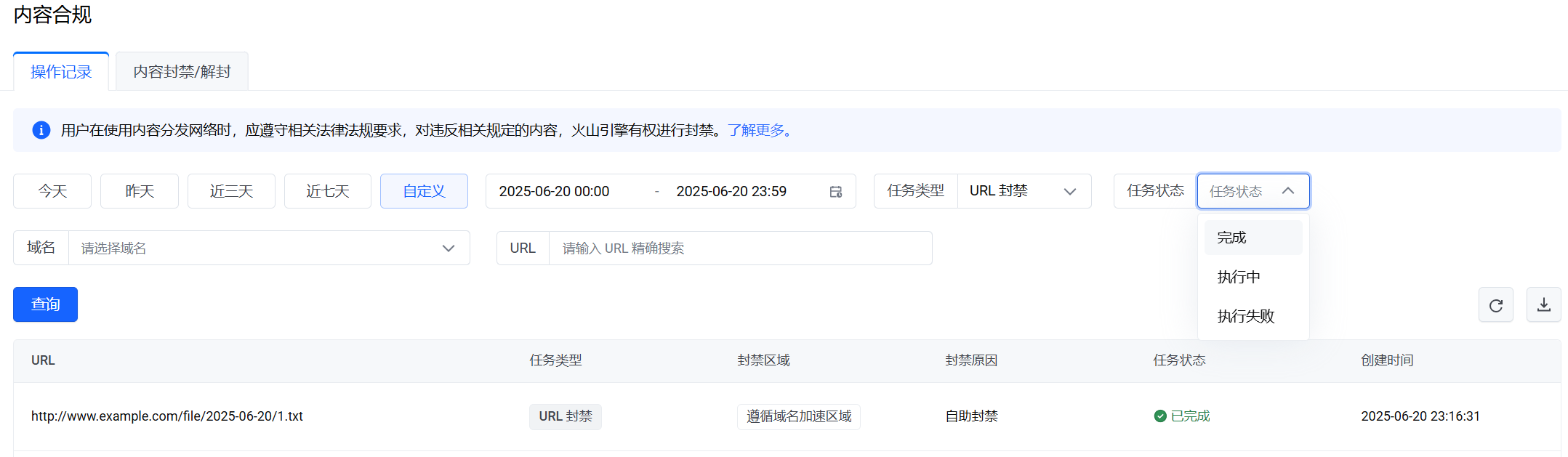This screenshot has width=1568, height=457.
Task: Open the 请选择域名 domain dropdown
Action: tap(268, 248)
